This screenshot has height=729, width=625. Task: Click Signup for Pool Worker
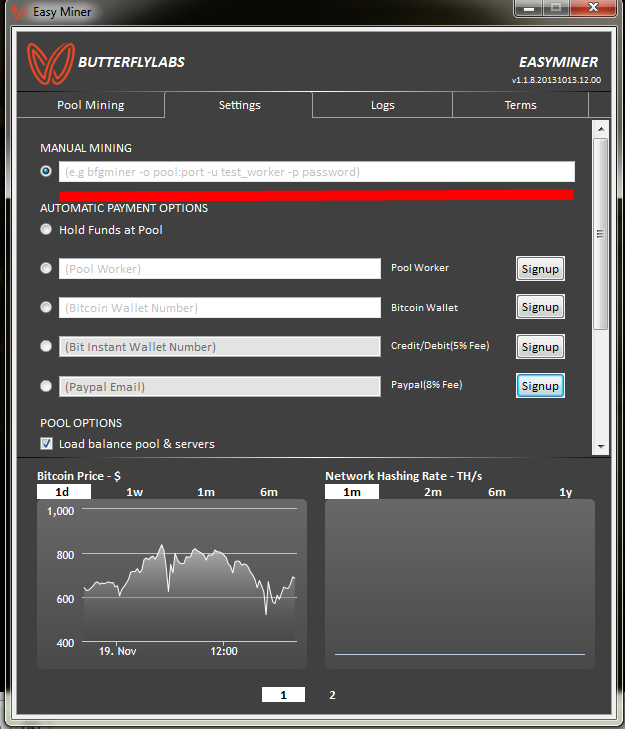point(540,269)
